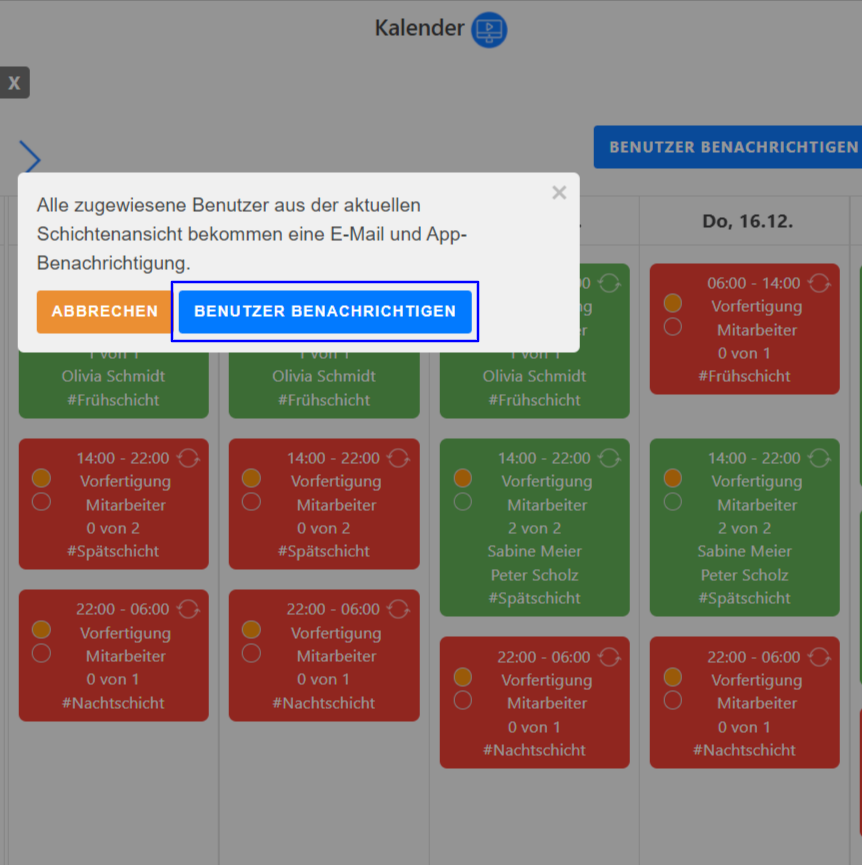Select orange circle on Thursday 06:00 - 14:00 shift
862x865 pixels.
coord(673,303)
